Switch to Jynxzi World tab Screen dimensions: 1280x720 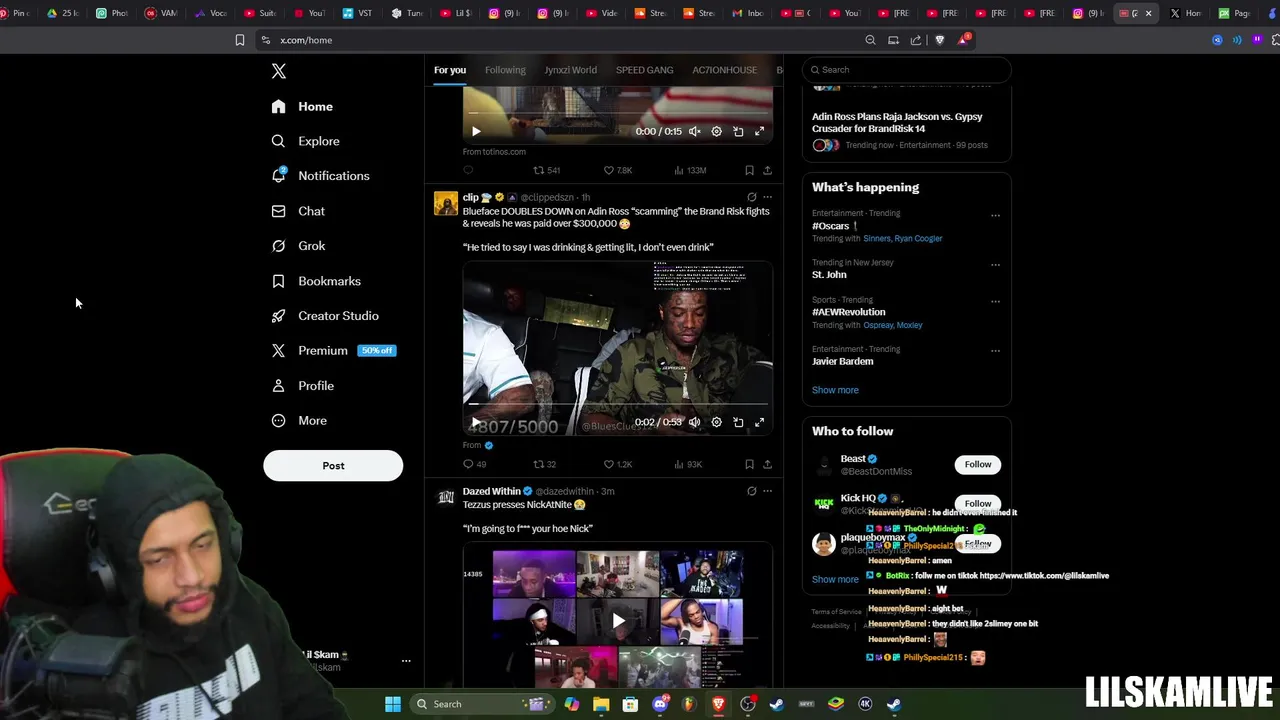tap(570, 70)
